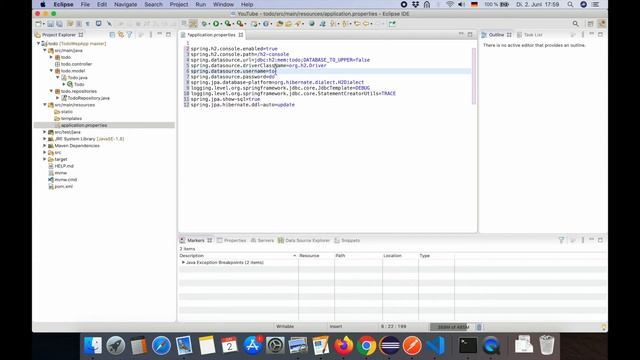Click the Run Last Tool external tools icon
The height and width of the screenshot is (360, 640).
(240, 24)
